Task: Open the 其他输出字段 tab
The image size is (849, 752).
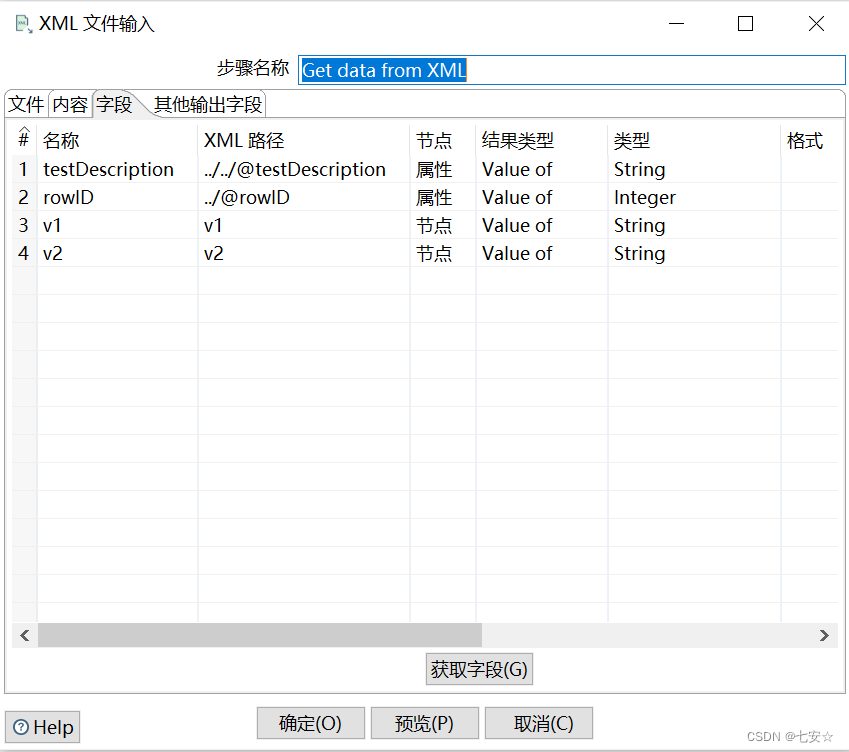Action: point(205,103)
